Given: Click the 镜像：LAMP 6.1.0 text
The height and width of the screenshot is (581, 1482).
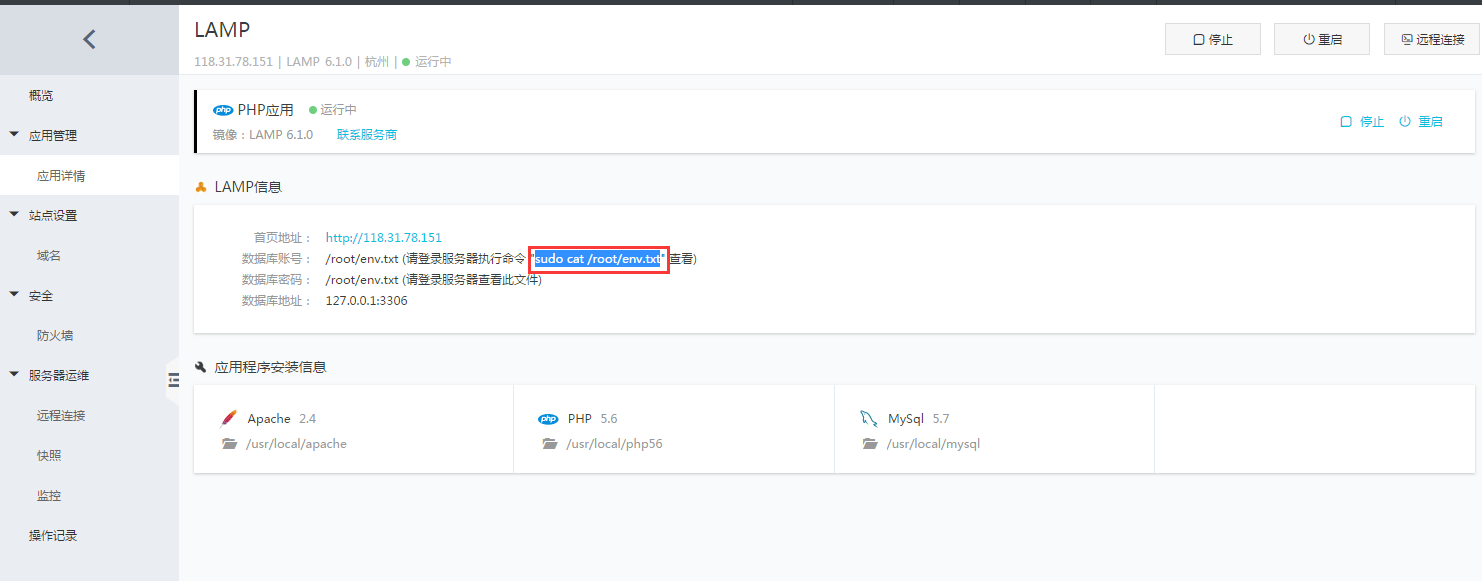Looking at the screenshot, I should 263,135.
